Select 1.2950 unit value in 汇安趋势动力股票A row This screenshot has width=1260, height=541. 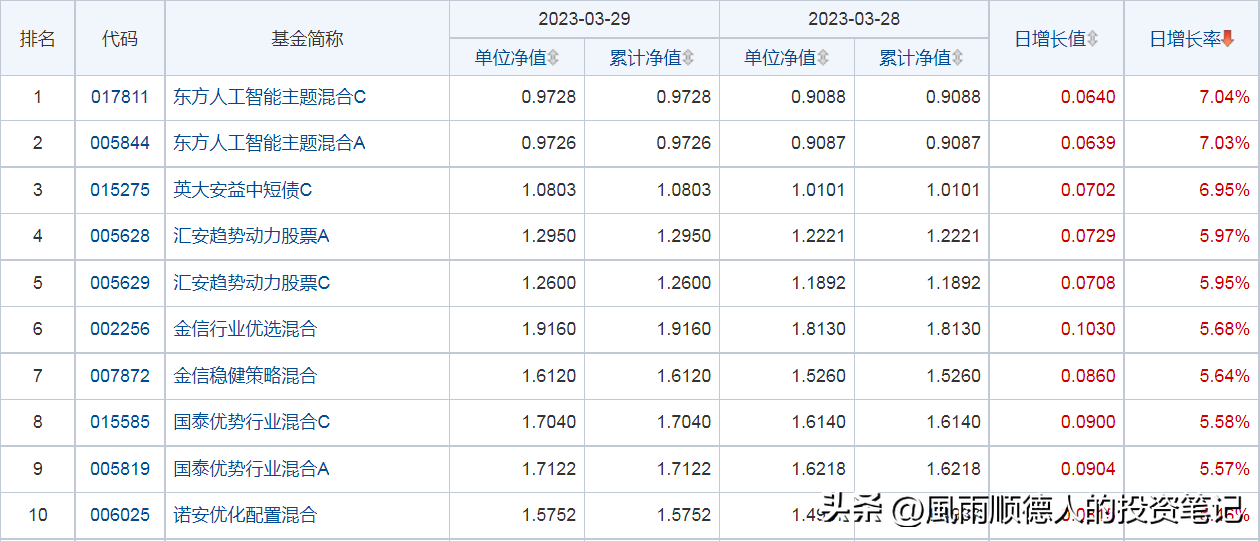[549, 236]
